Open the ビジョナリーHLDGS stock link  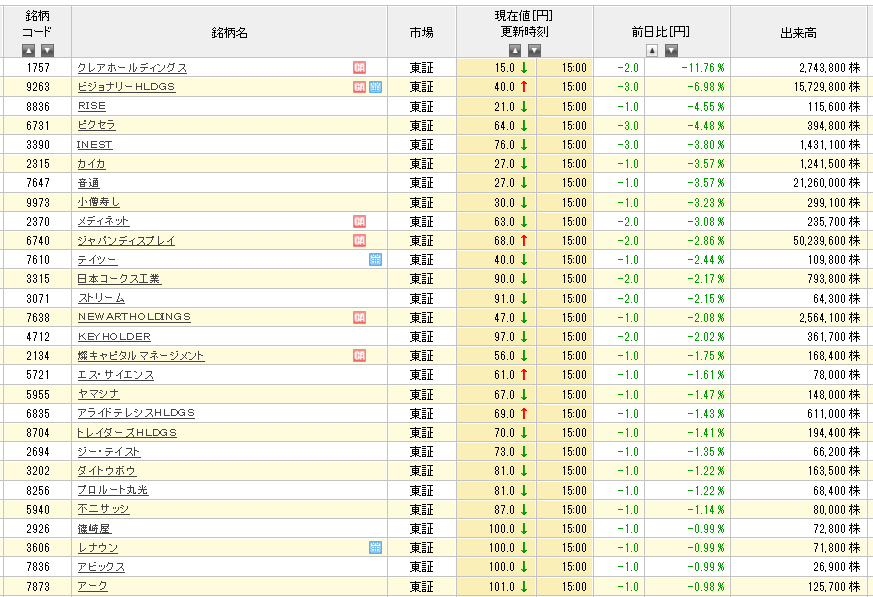point(126,87)
